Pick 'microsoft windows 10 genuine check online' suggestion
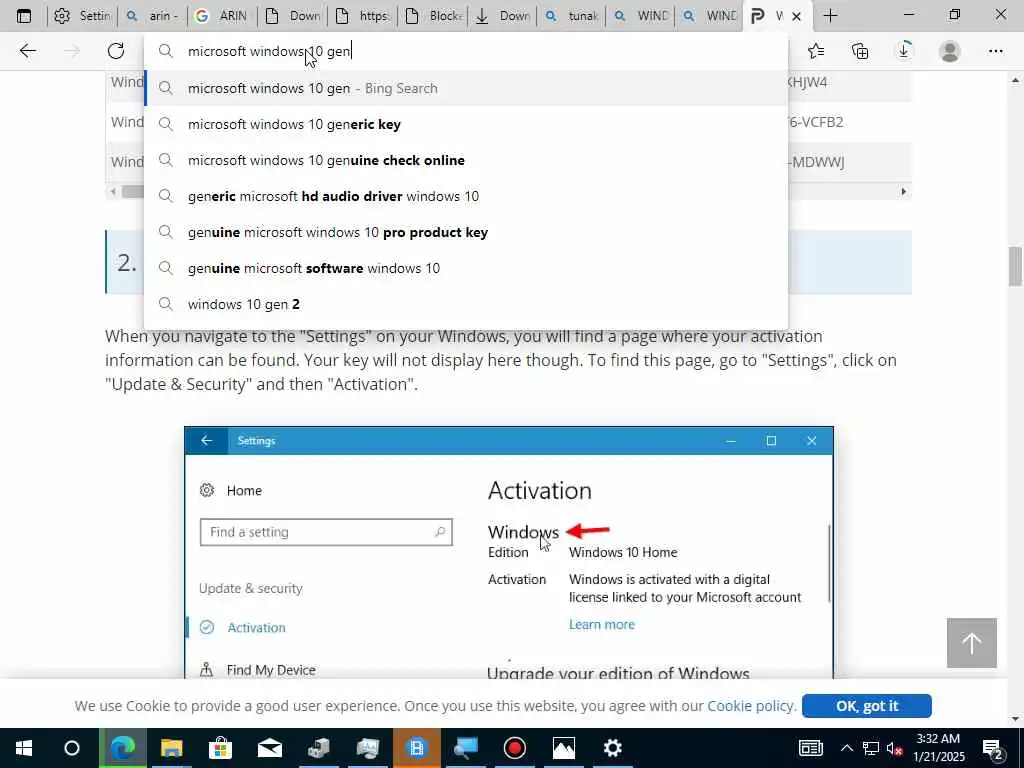This screenshot has width=1024, height=768. click(466, 160)
